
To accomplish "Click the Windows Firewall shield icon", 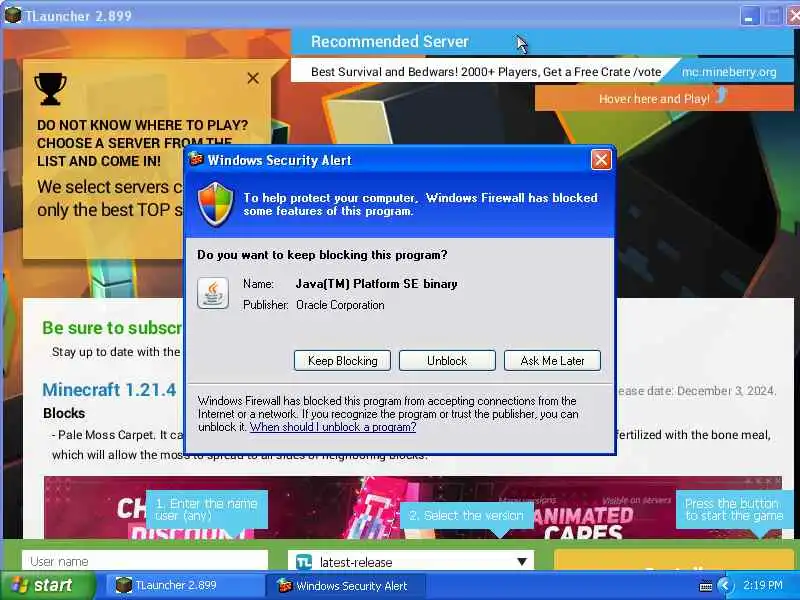I will [215, 204].
